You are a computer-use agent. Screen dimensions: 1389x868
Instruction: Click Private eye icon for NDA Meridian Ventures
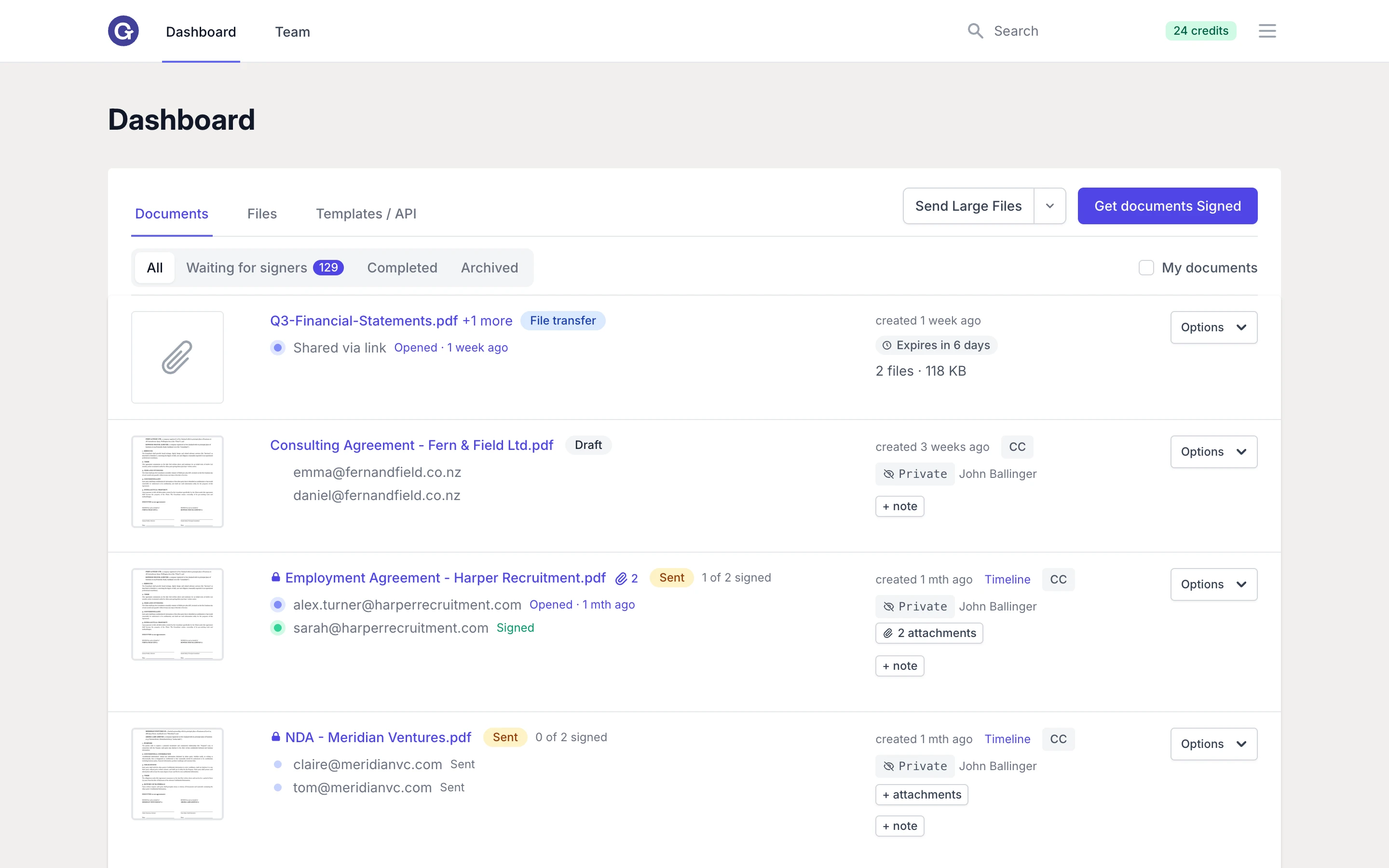tap(888, 766)
